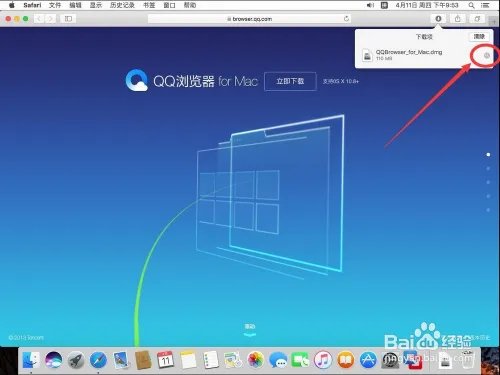Click the 清除 button in downloads popover

479,36
